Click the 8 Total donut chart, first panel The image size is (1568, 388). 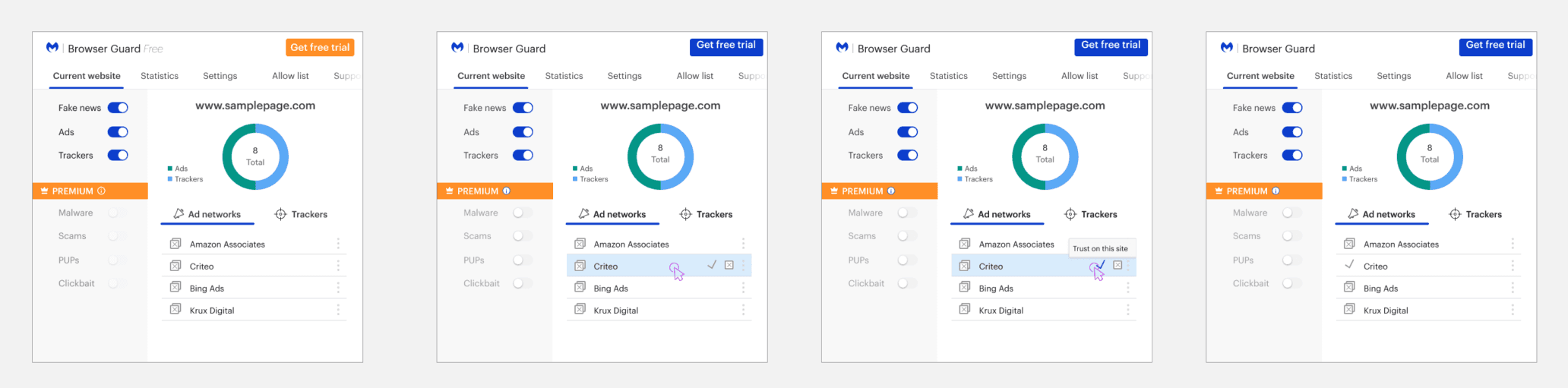pyautogui.click(x=255, y=156)
